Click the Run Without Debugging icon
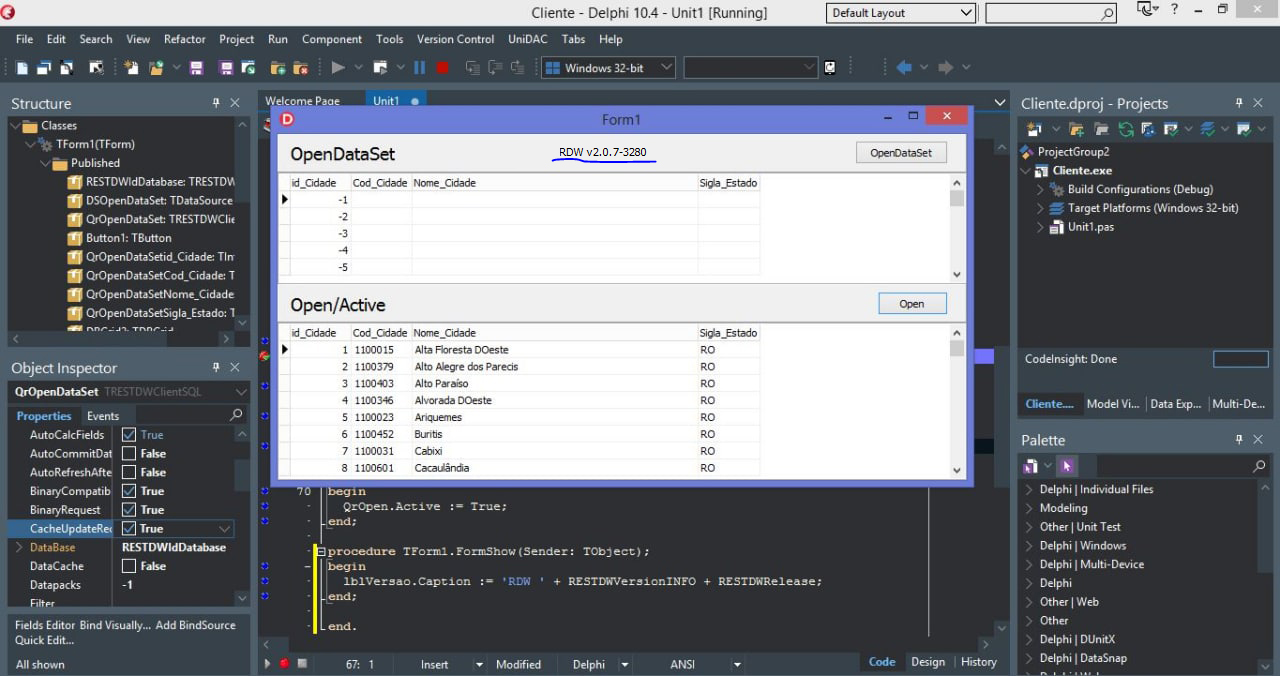 380,67
